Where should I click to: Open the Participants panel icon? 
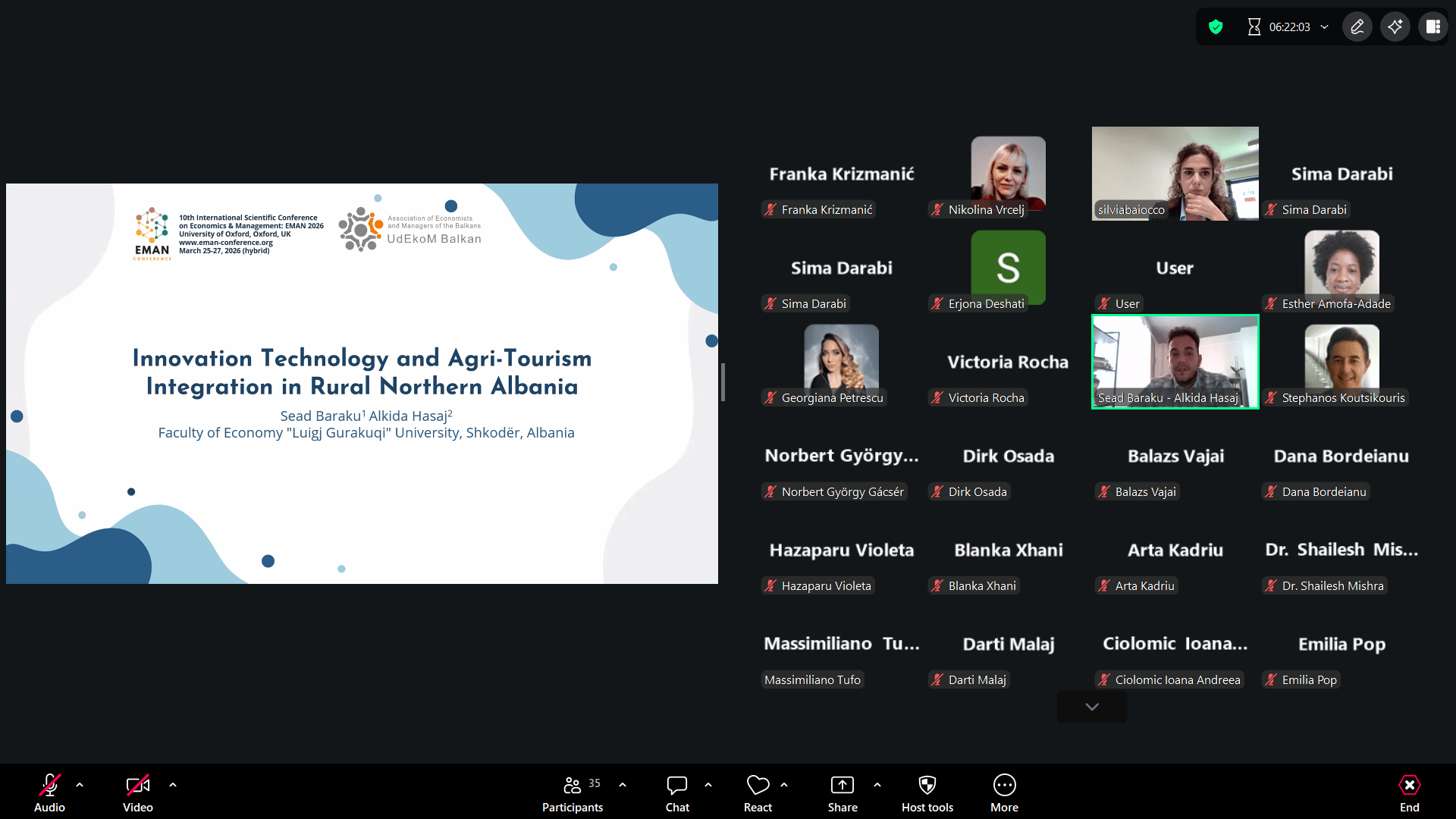click(x=573, y=785)
